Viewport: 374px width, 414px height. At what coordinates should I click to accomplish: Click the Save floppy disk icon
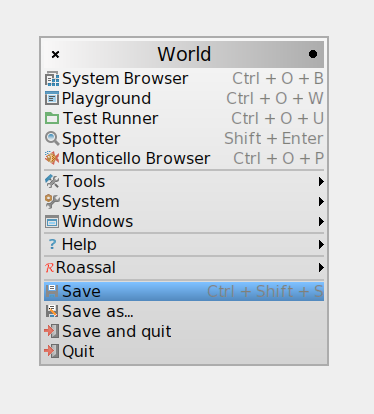coord(52,291)
